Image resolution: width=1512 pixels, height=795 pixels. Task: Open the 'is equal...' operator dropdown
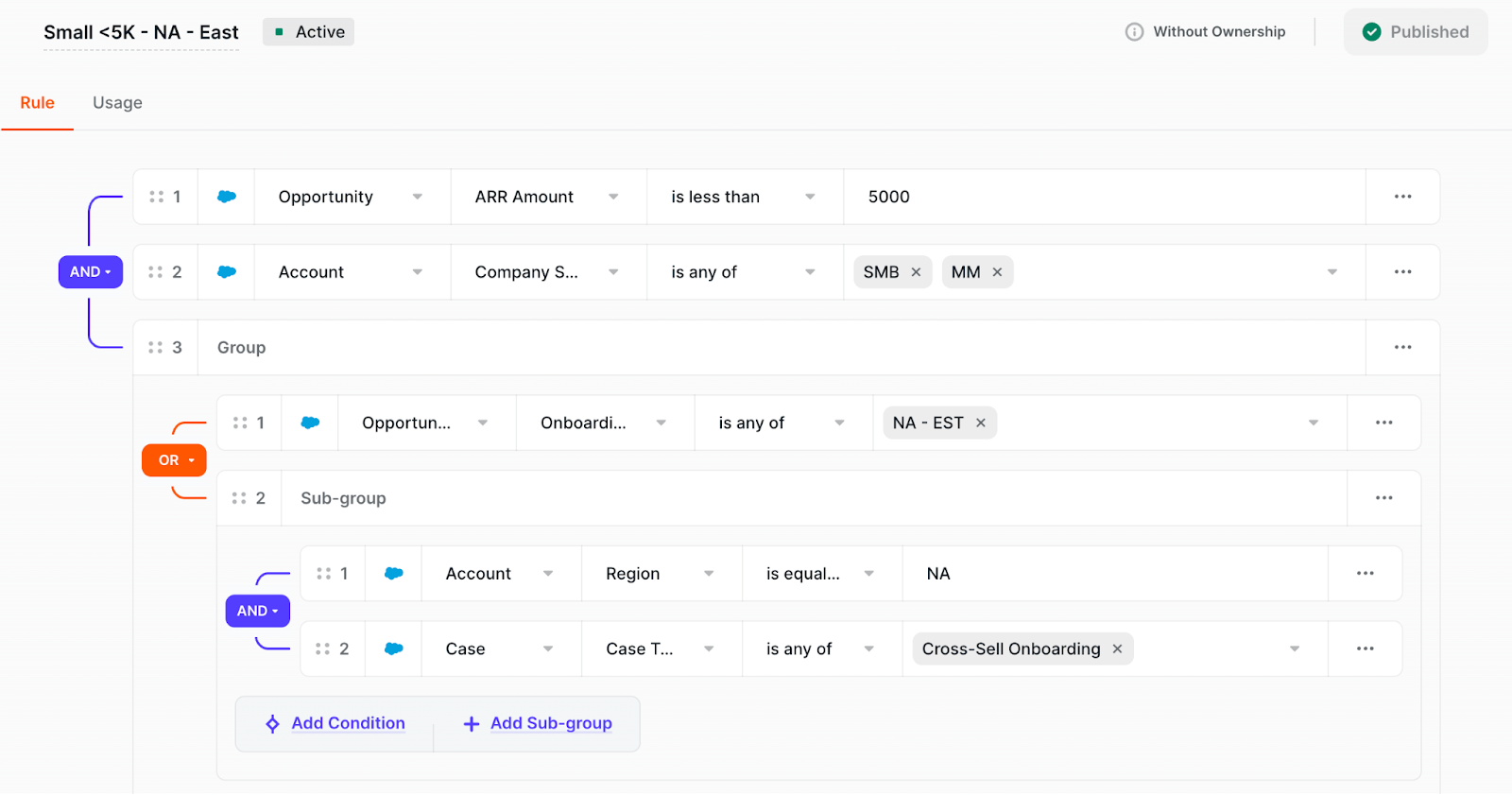point(822,574)
